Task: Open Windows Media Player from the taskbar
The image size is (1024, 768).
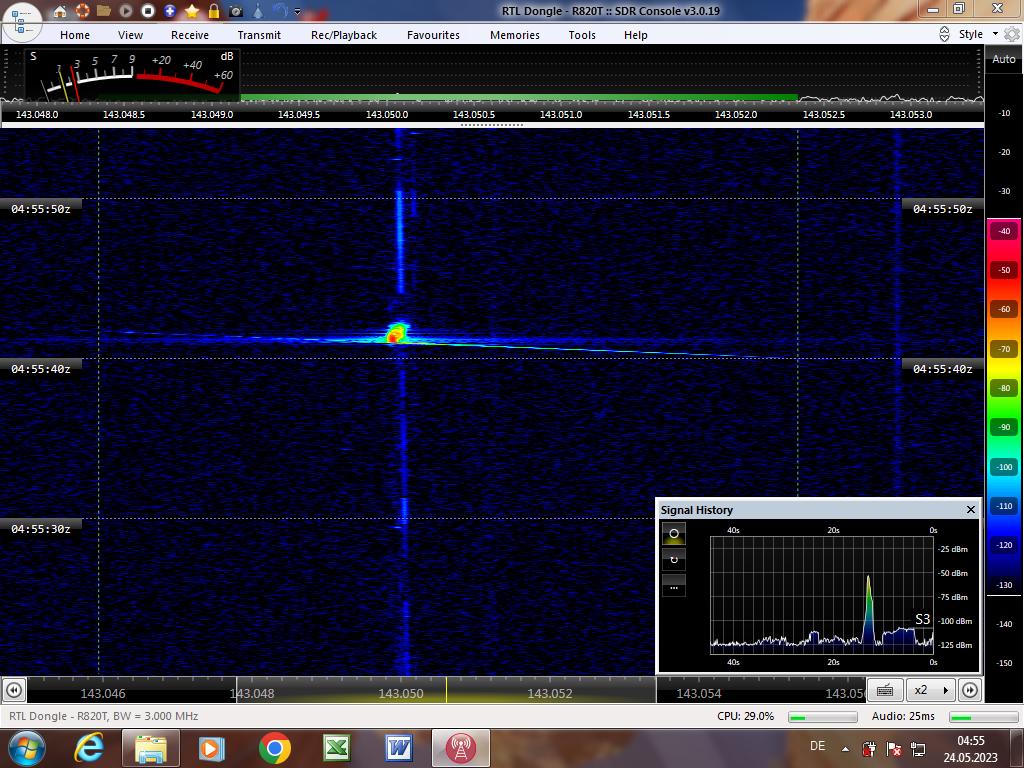Action: [x=211, y=748]
